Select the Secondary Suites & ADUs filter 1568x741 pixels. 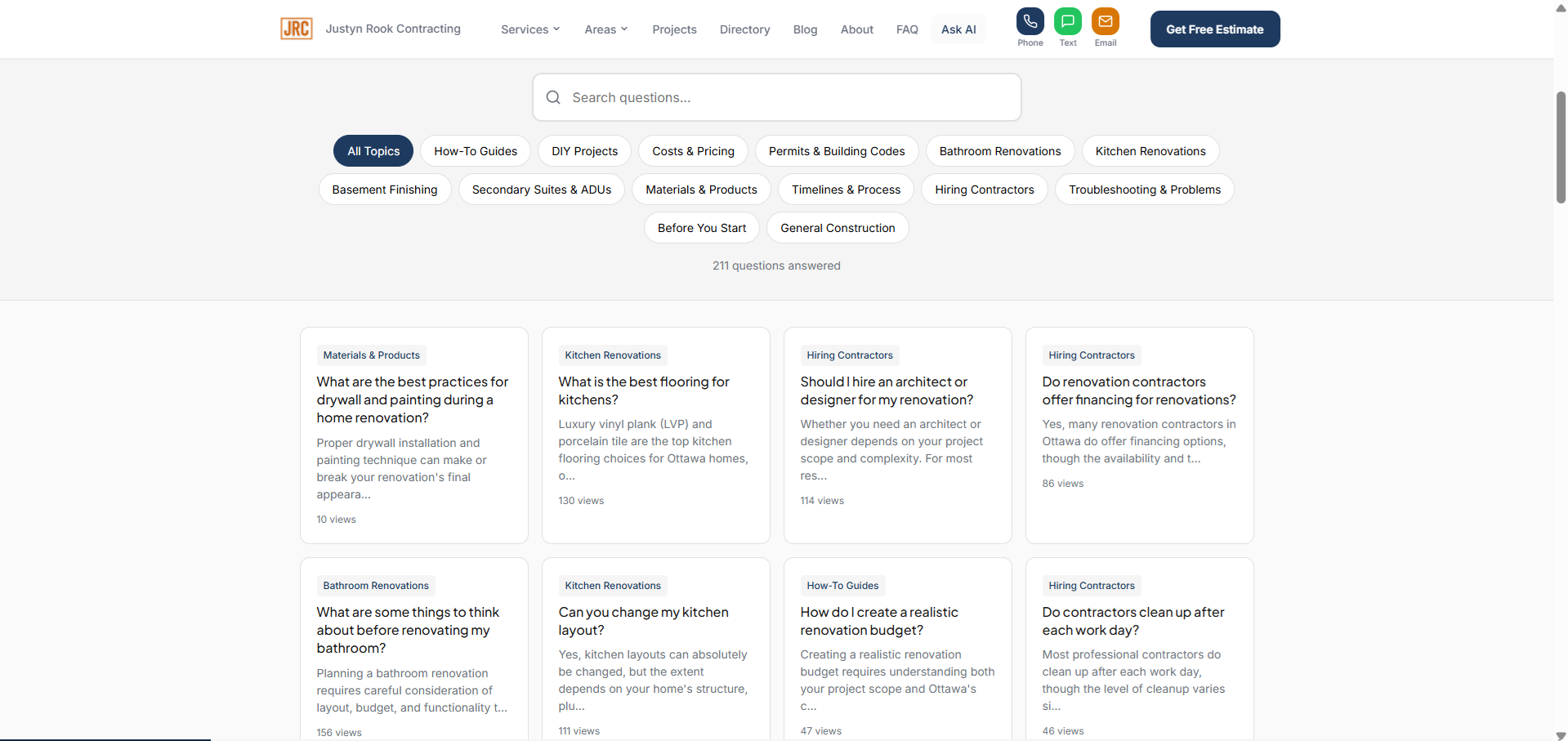pyautogui.click(x=541, y=190)
